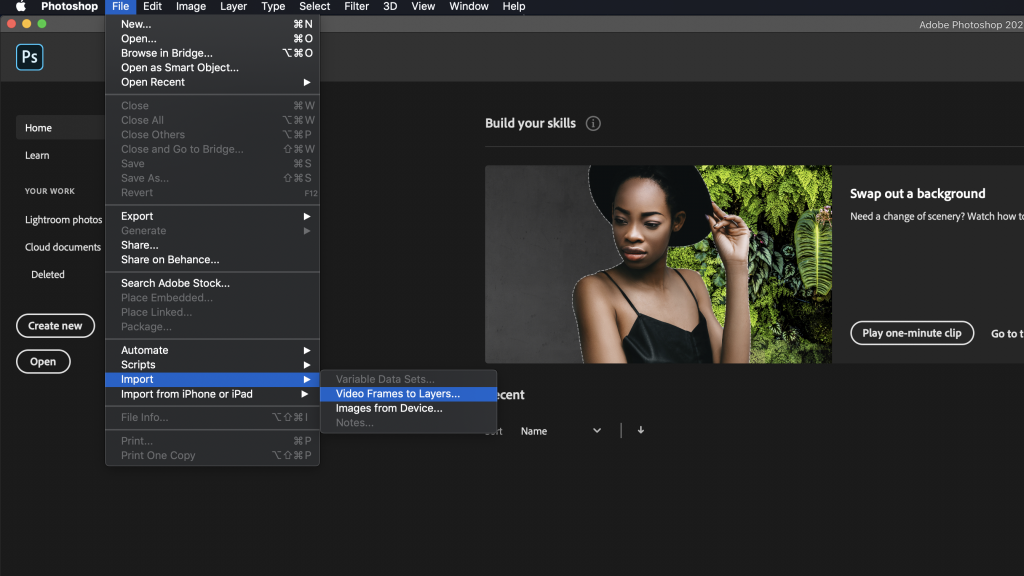The height and width of the screenshot is (576, 1024).
Task: Open the Photoshop application menu
Action: pyautogui.click(x=69, y=7)
